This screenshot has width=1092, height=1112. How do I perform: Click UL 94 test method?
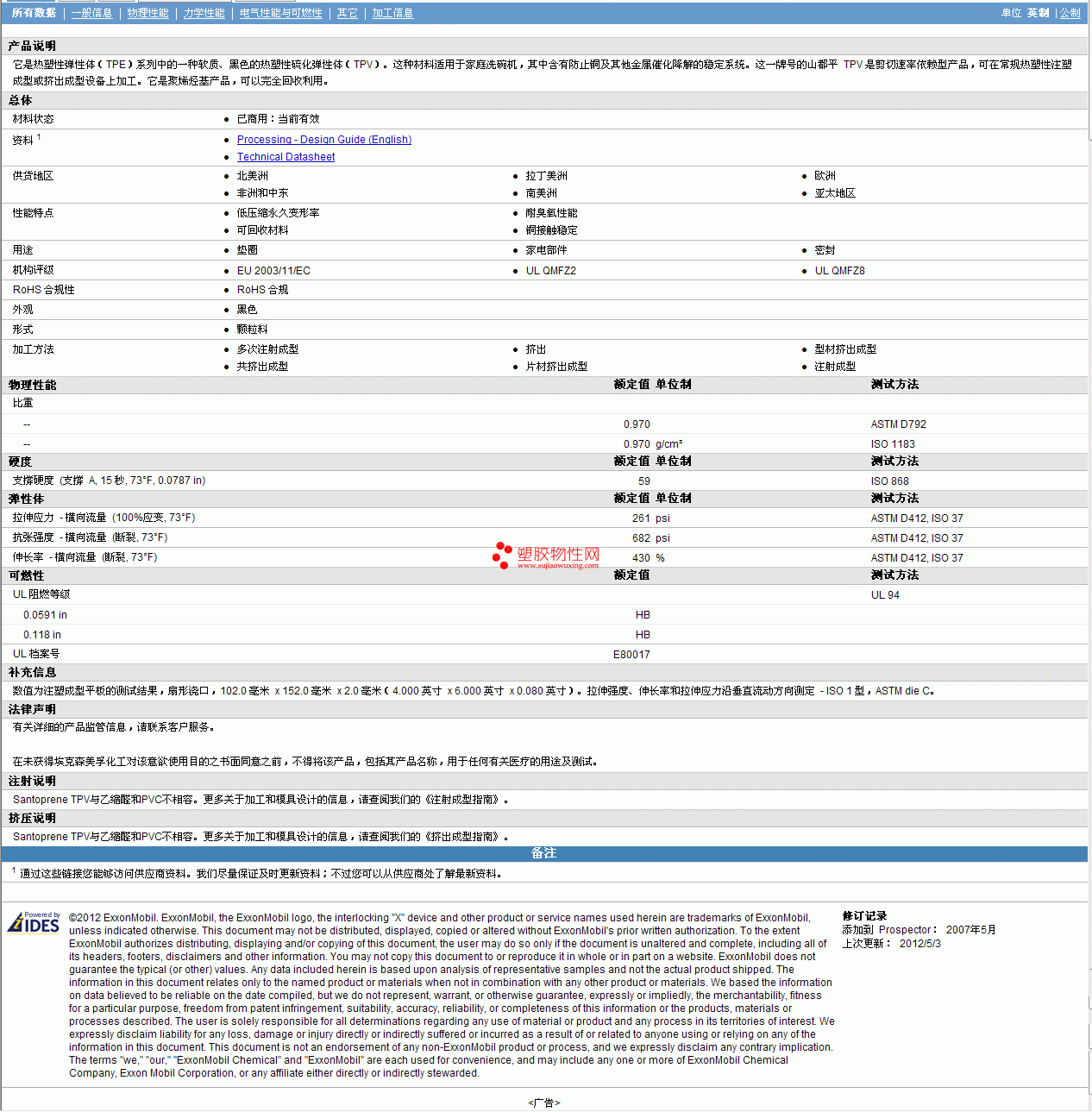[885, 595]
